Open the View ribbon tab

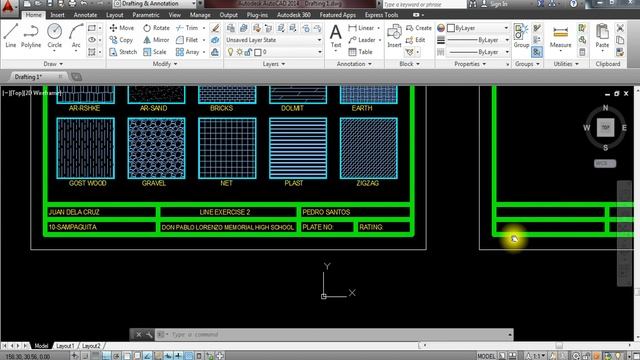pos(175,15)
